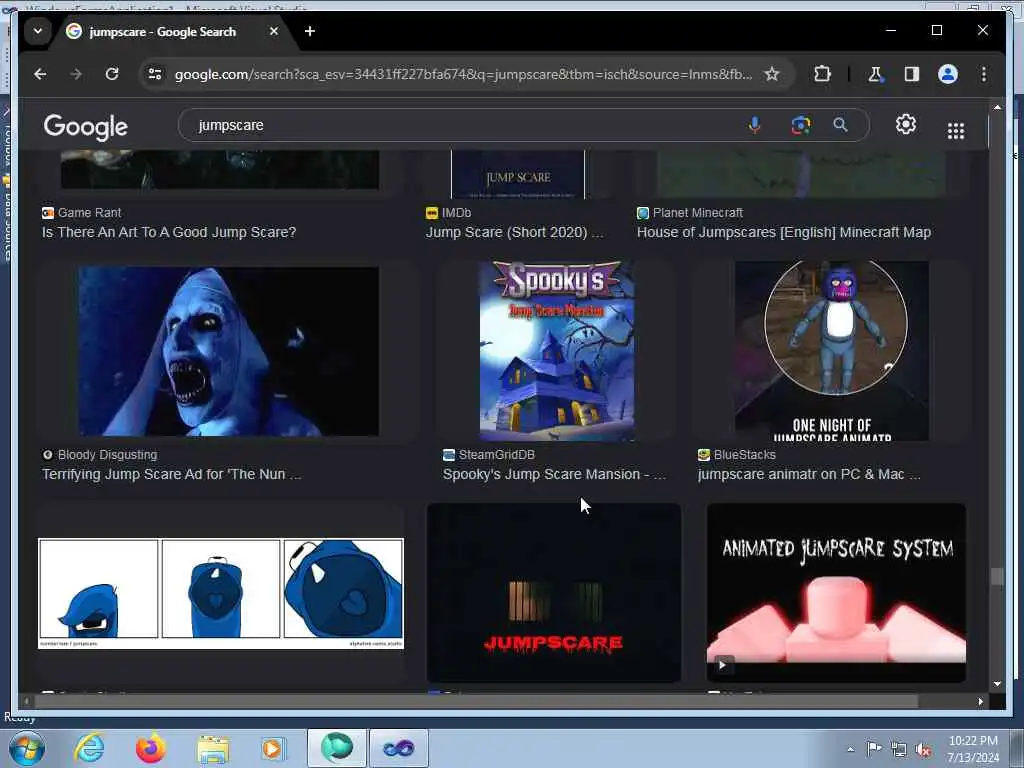Launch Internet Explorer from taskbar
The image size is (1024, 768).
tap(89, 748)
